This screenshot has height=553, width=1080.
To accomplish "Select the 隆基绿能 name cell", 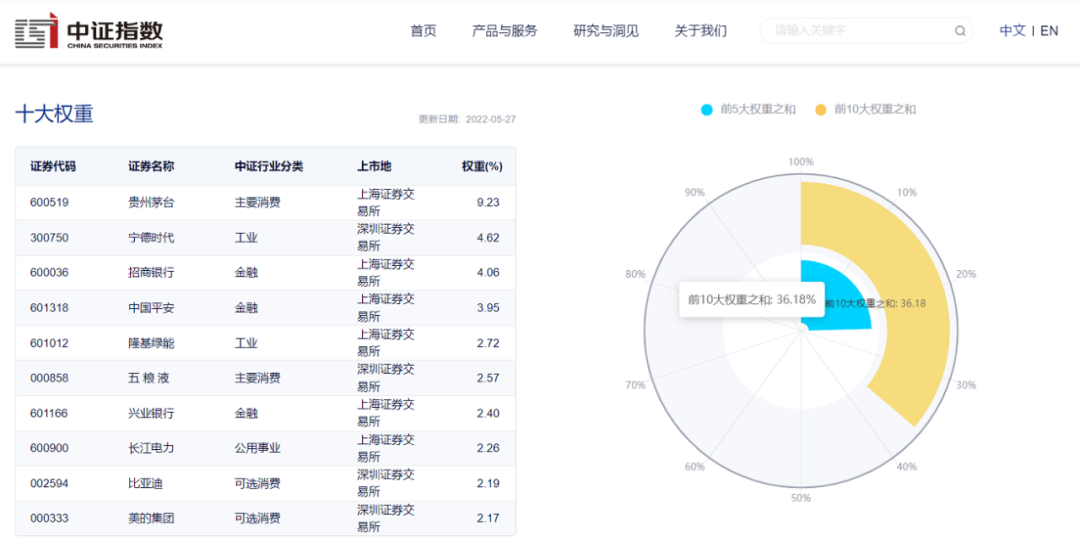I will point(151,343).
